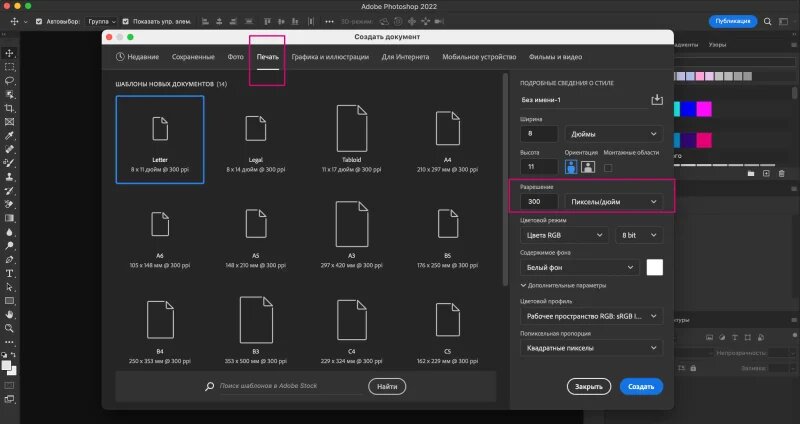
Task: Click the Создать button
Action: pos(641,386)
